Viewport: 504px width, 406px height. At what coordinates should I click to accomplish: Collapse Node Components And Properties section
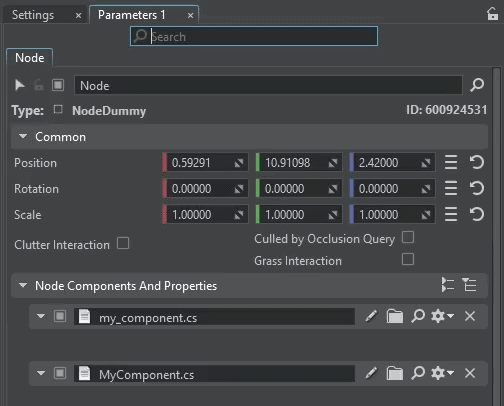[x=23, y=285]
